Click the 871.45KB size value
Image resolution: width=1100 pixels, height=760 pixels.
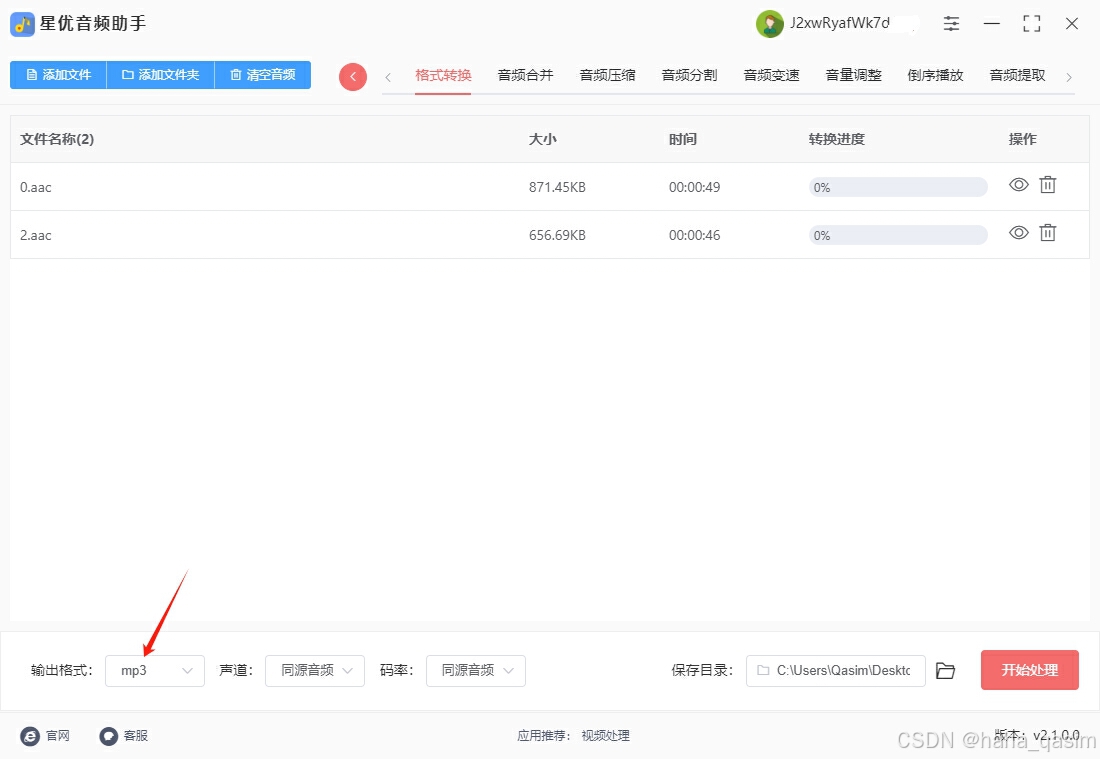click(x=557, y=187)
